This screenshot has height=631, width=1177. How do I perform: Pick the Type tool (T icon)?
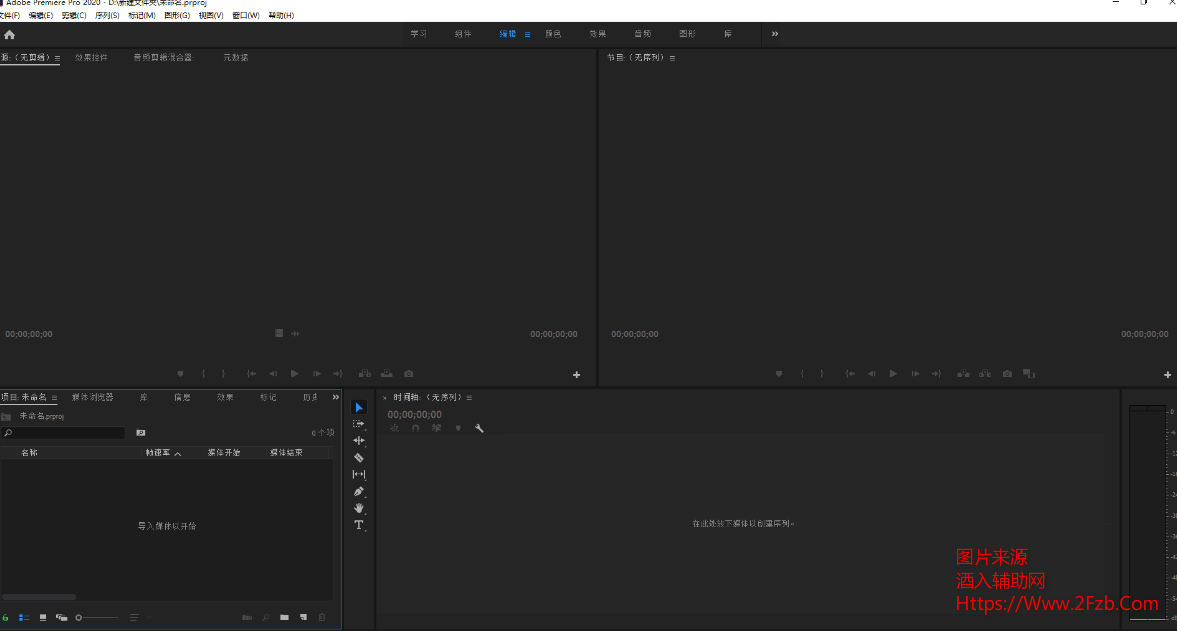359,525
